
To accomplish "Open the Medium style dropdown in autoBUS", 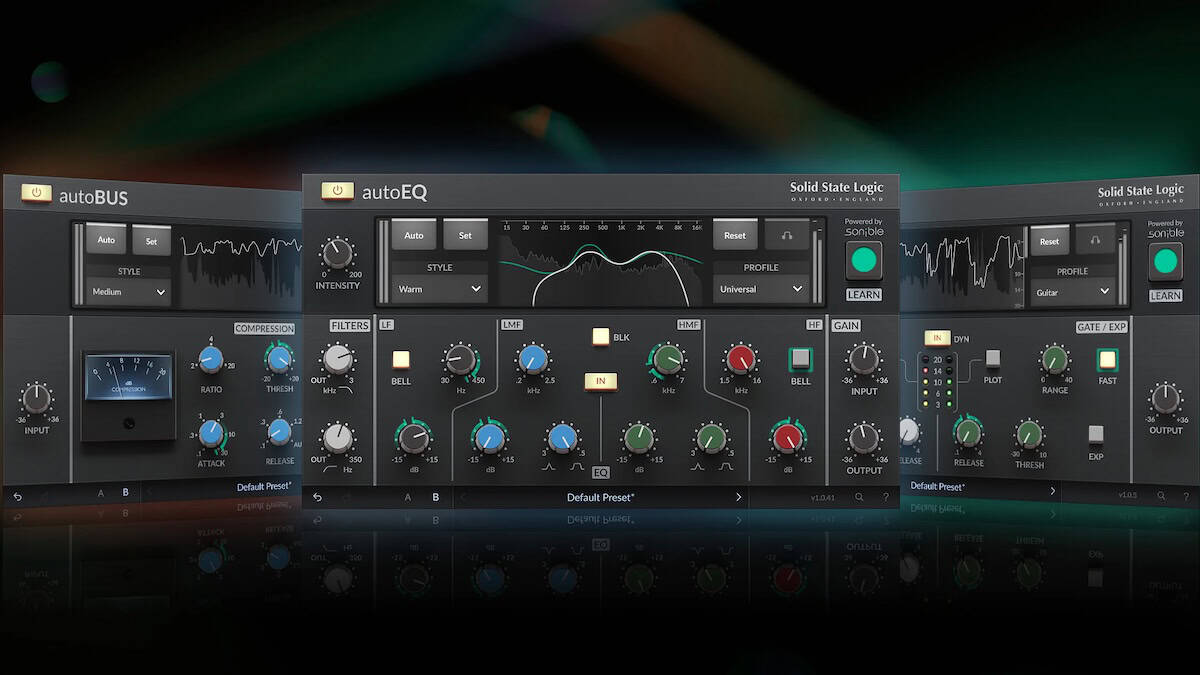I will [128, 293].
